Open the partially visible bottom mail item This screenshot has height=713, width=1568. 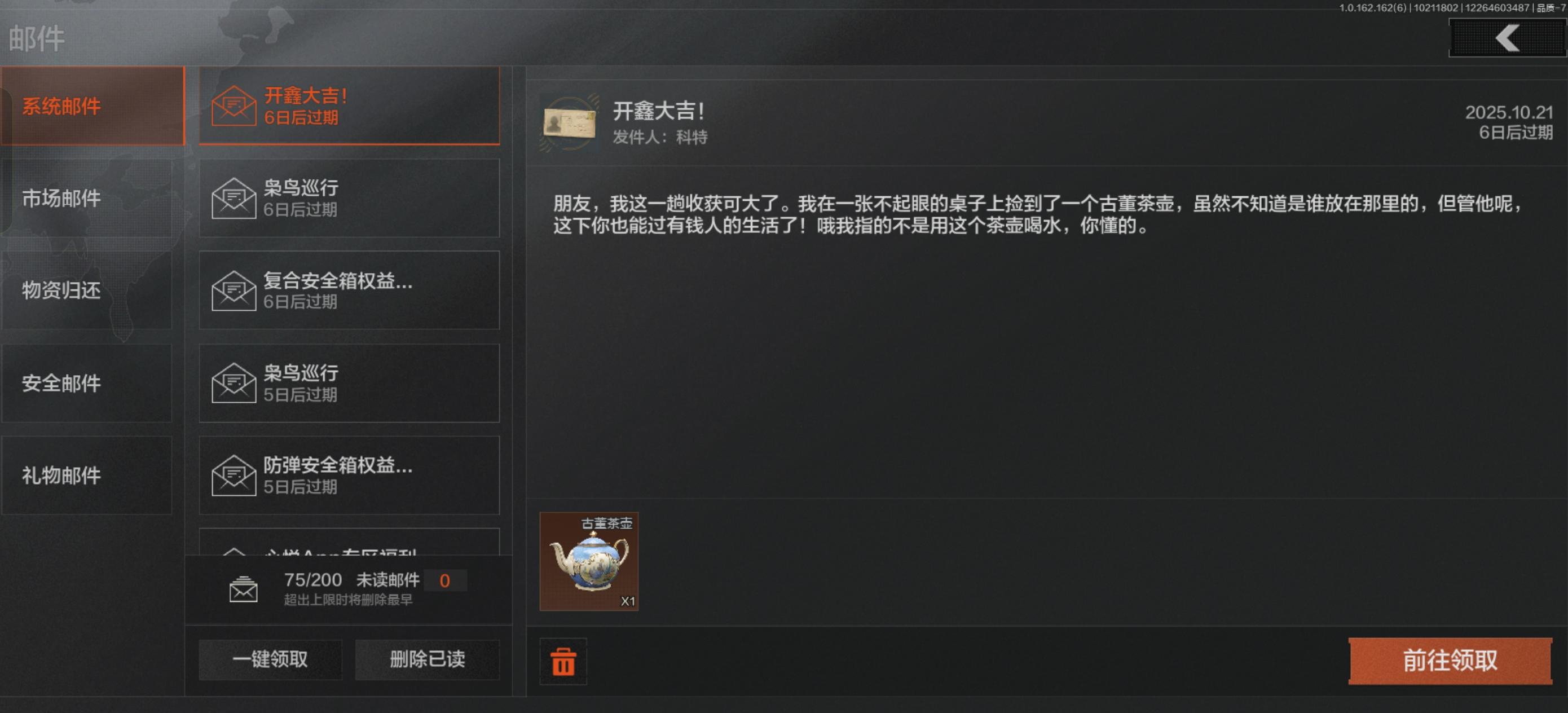click(x=349, y=542)
